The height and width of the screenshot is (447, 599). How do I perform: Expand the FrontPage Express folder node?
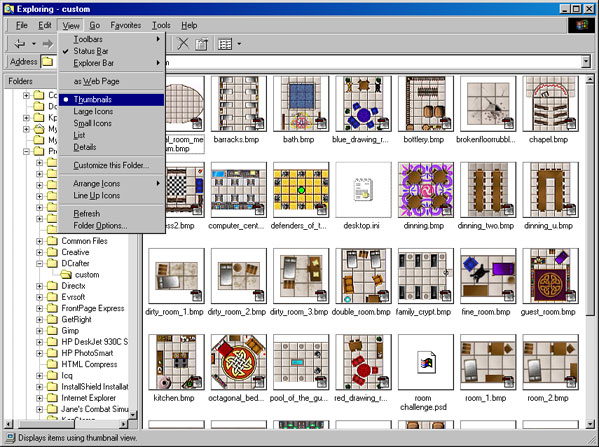[39, 308]
